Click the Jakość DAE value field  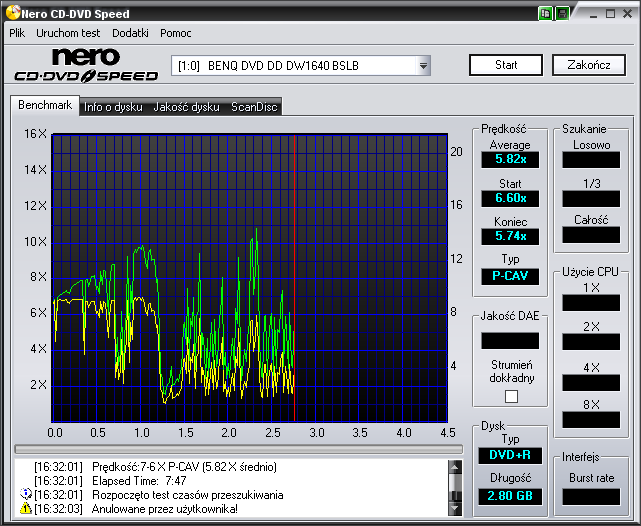(x=510, y=341)
